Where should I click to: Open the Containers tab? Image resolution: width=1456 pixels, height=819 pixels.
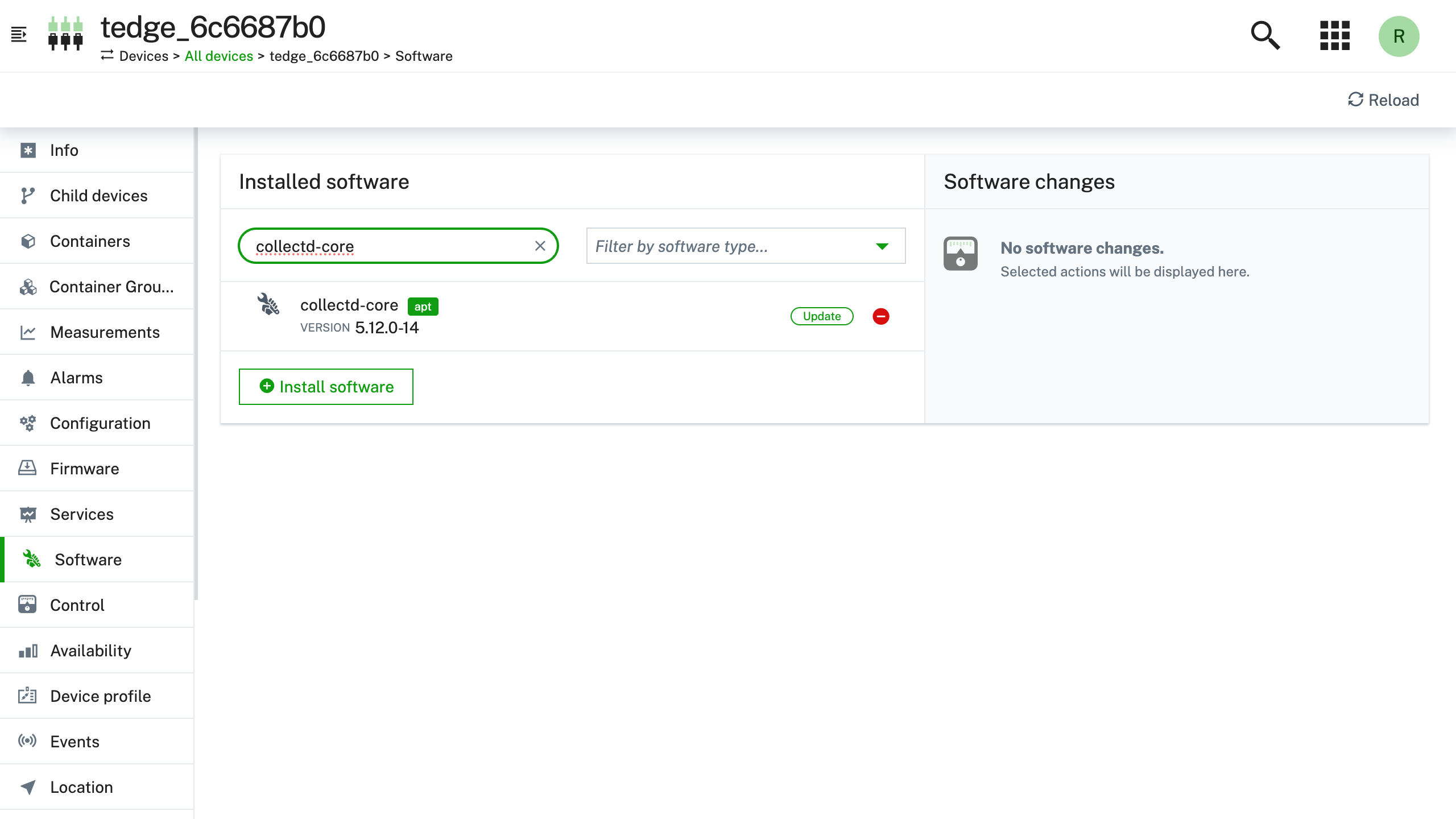point(97,241)
